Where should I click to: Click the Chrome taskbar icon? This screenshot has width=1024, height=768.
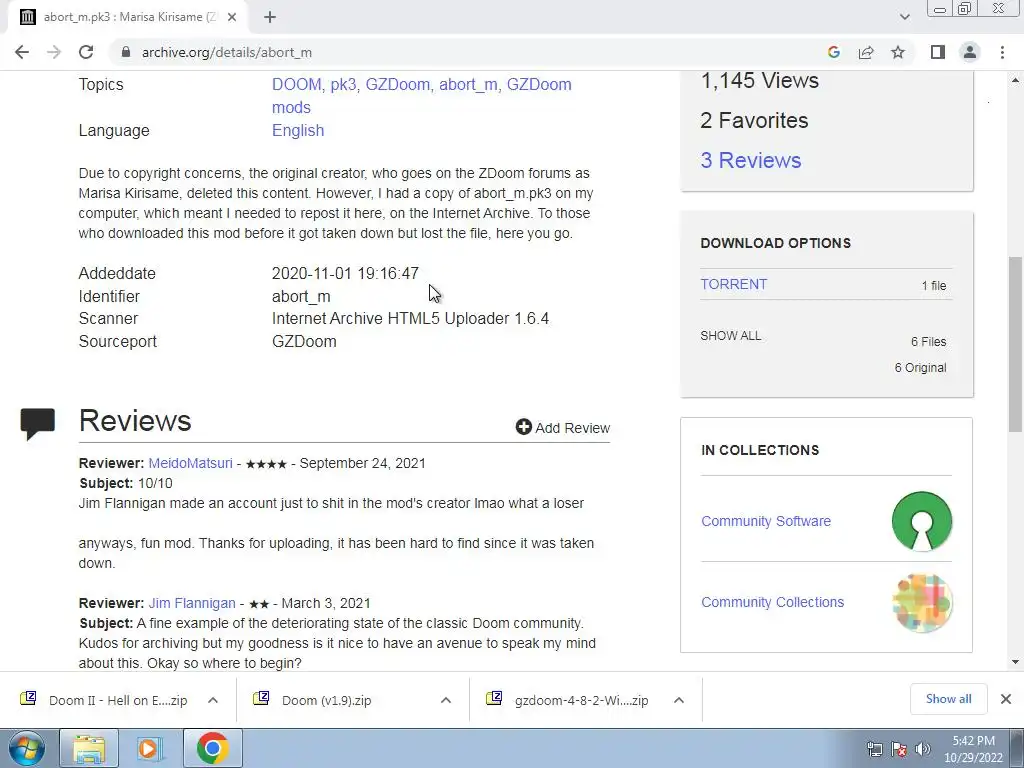click(212, 748)
